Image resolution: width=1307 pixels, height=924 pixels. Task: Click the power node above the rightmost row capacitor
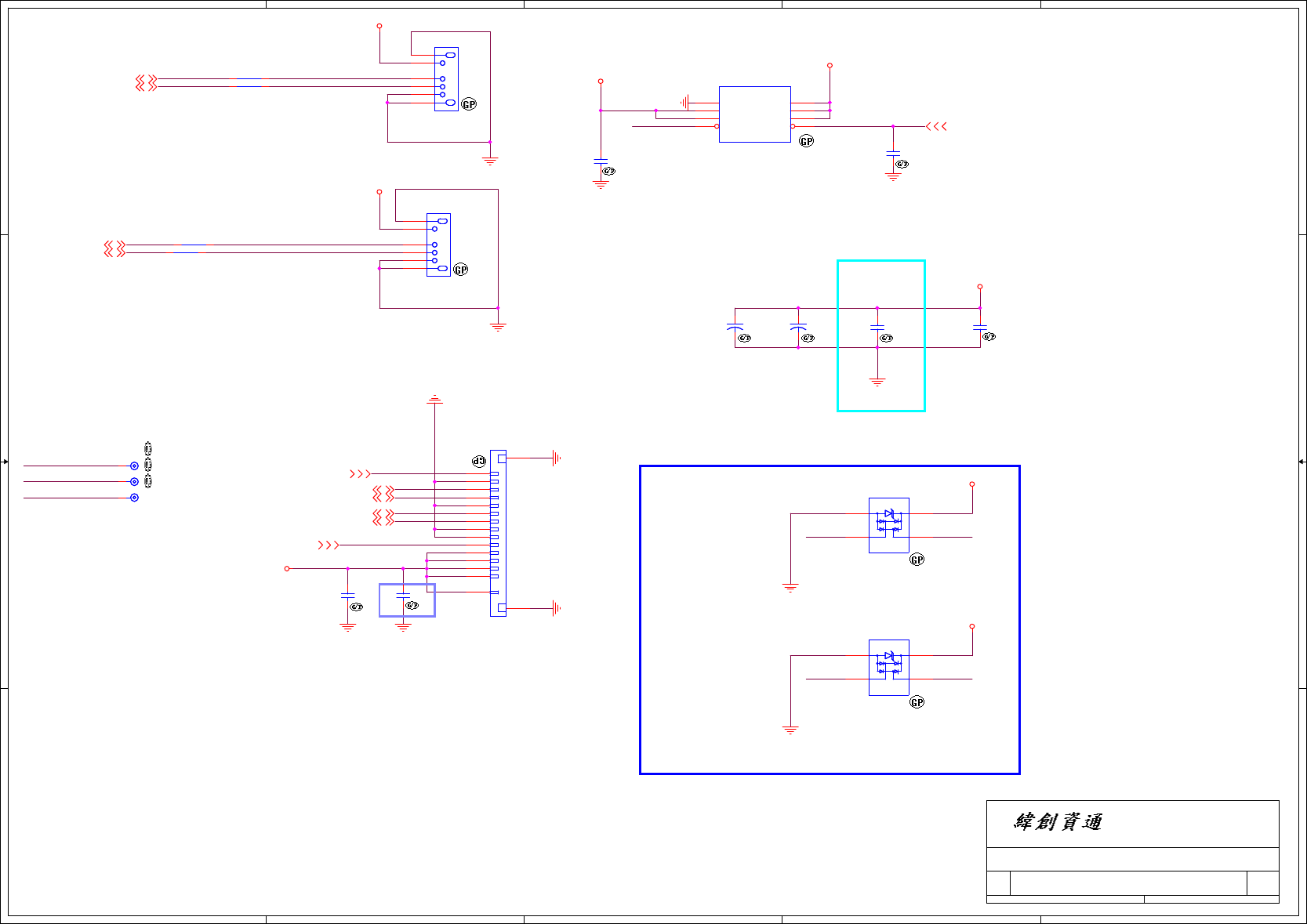tap(980, 287)
